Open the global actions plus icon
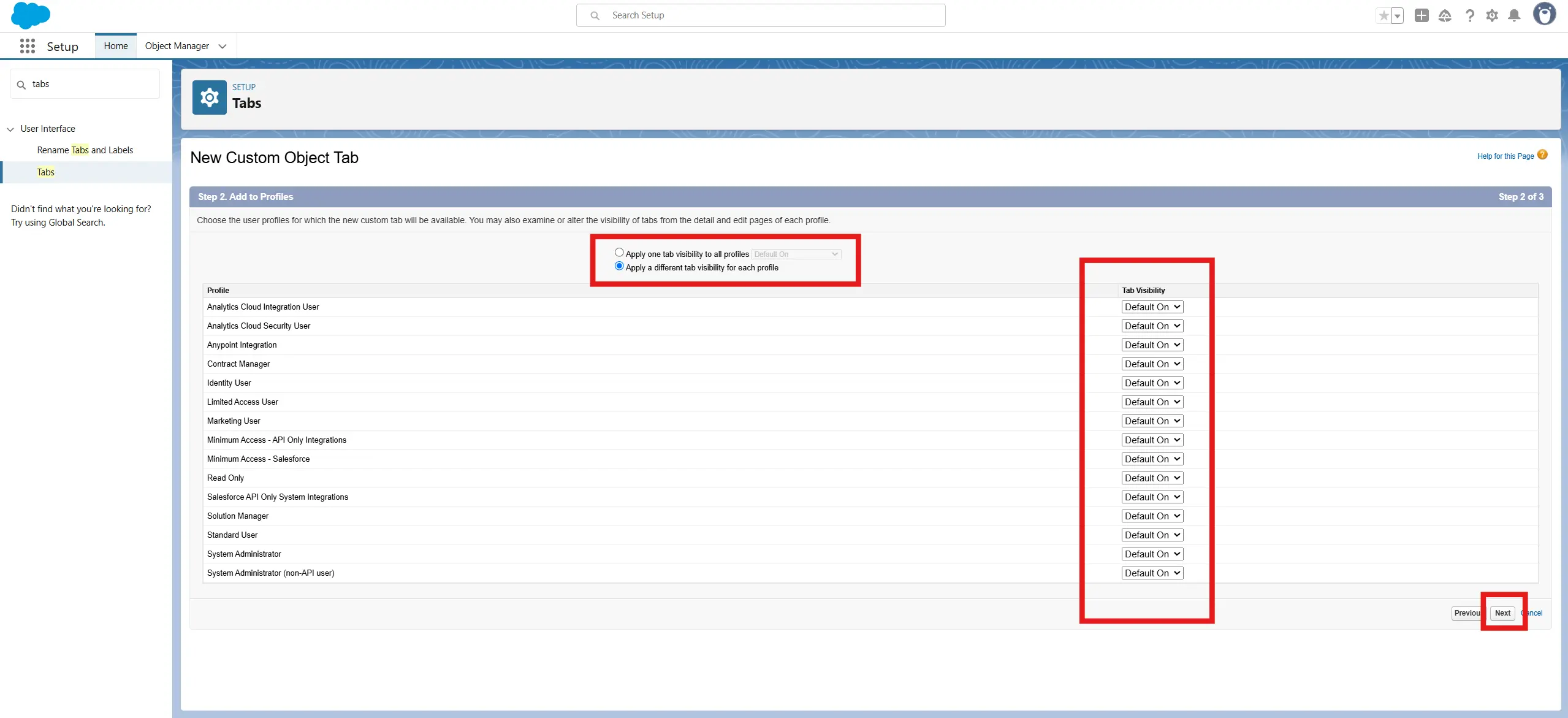The width and height of the screenshot is (1568, 718). (1421, 16)
